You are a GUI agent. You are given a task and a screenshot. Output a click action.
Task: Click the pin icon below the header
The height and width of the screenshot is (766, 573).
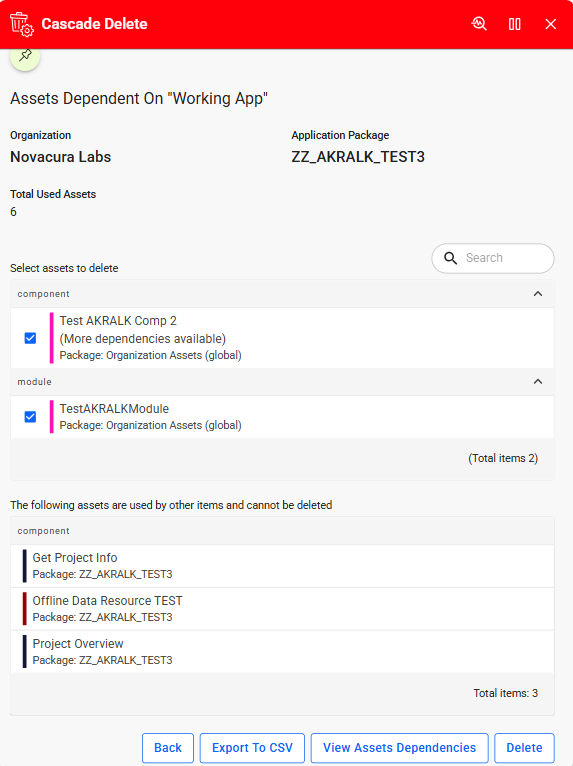pyautogui.click(x=25, y=55)
